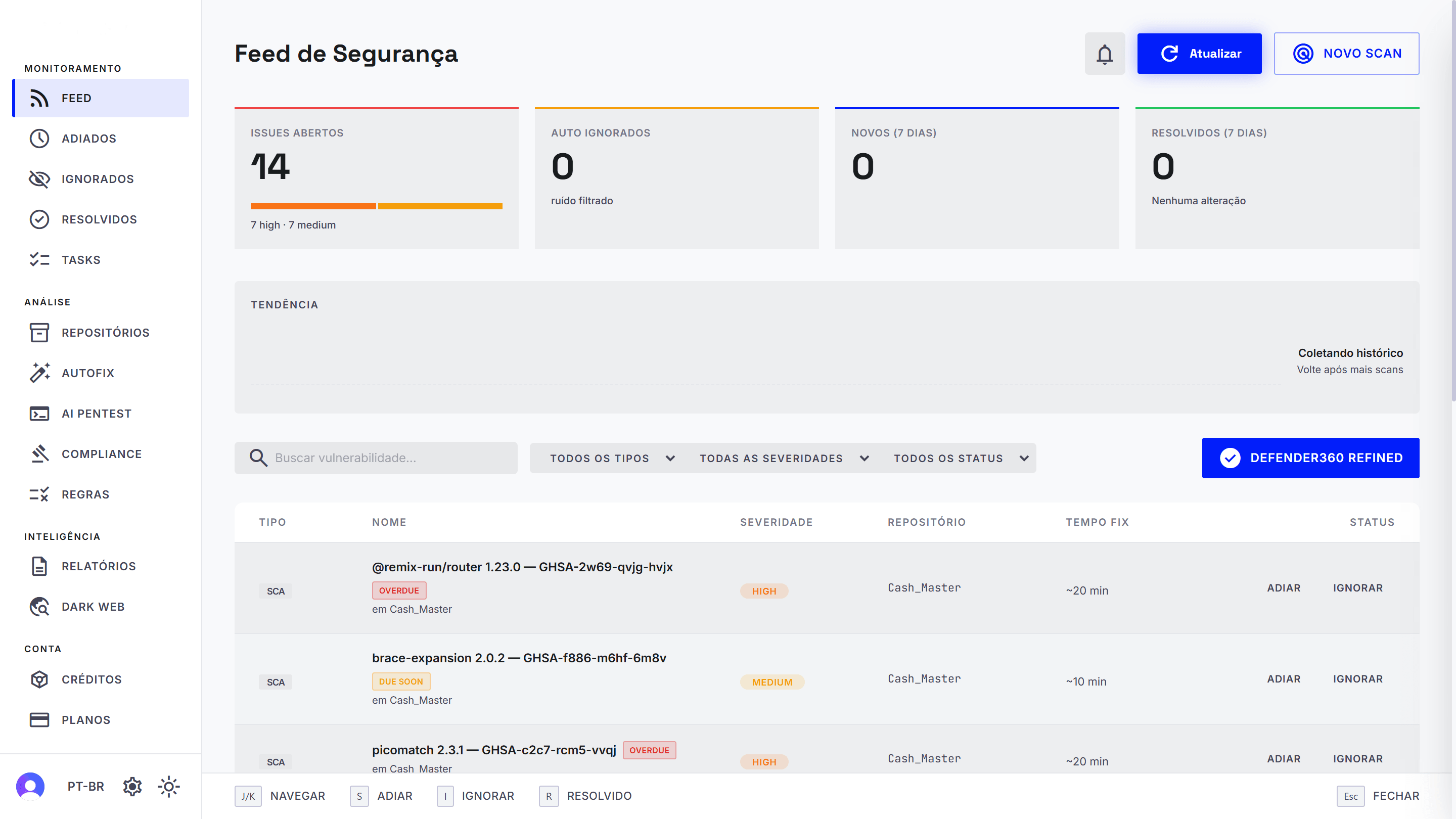Screen dimensions: 1456x819
Task: Click the Atualizar button
Action: pos(1199,54)
